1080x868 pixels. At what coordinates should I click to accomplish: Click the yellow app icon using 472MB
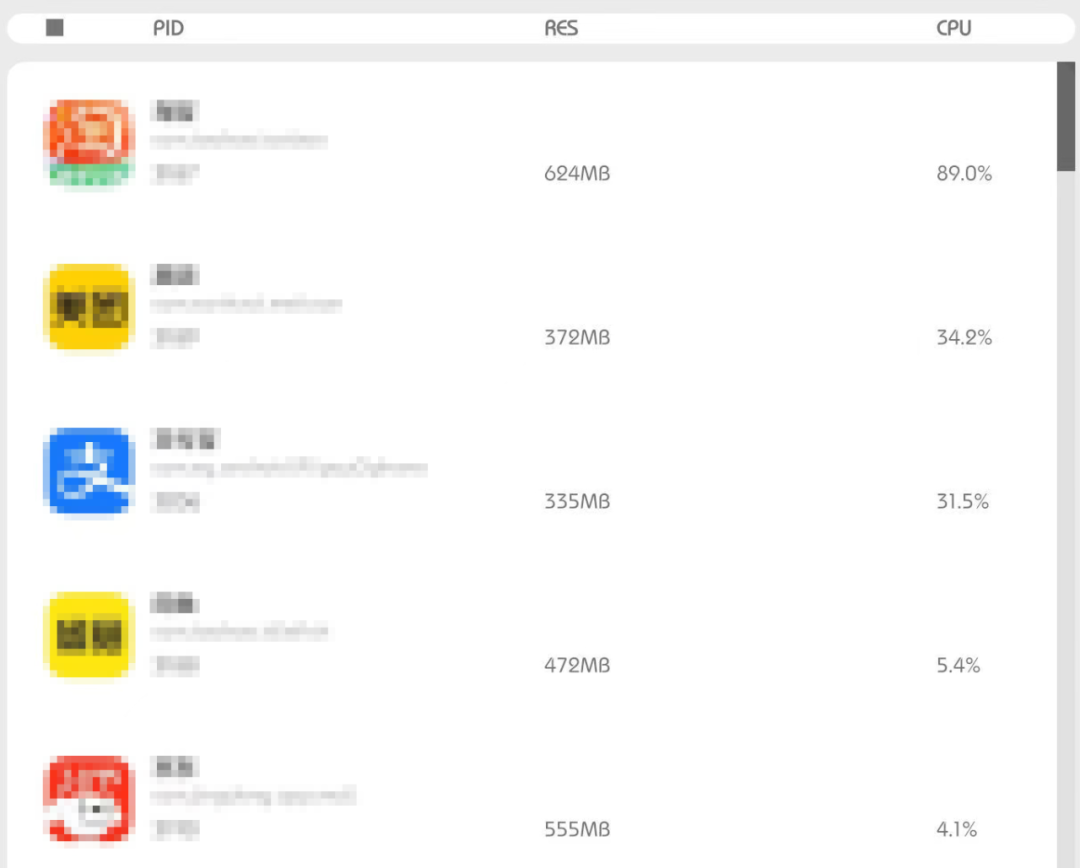[88, 634]
